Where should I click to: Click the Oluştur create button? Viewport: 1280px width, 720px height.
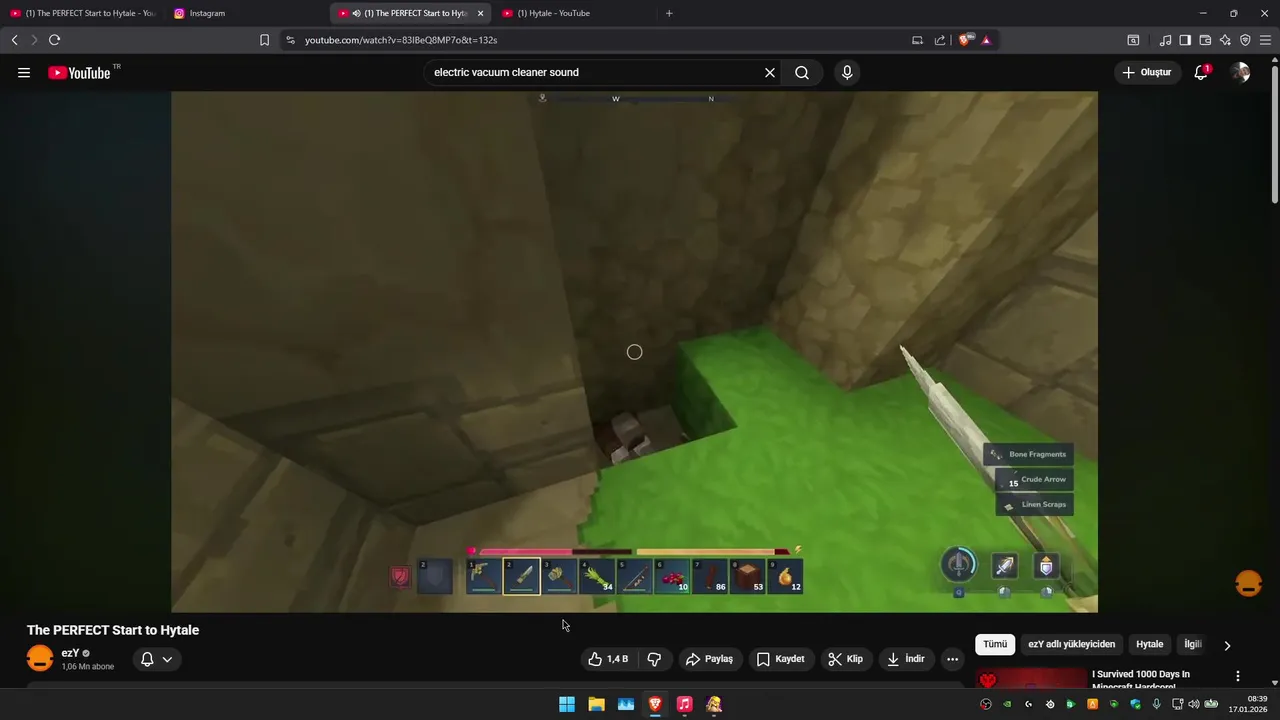click(x=1147, y=73)
